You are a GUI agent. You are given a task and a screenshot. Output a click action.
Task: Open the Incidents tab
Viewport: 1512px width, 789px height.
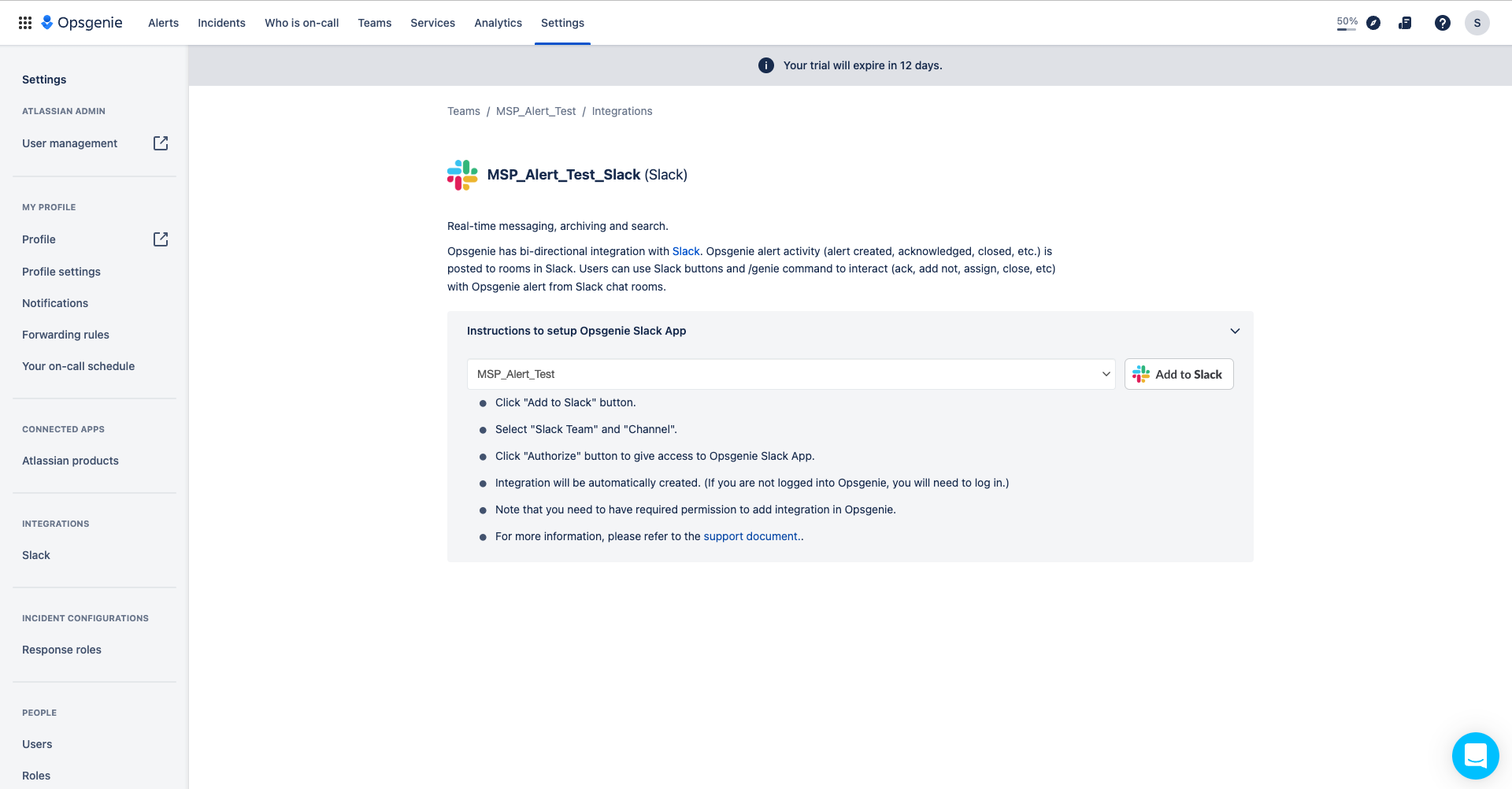pos(221,23)
